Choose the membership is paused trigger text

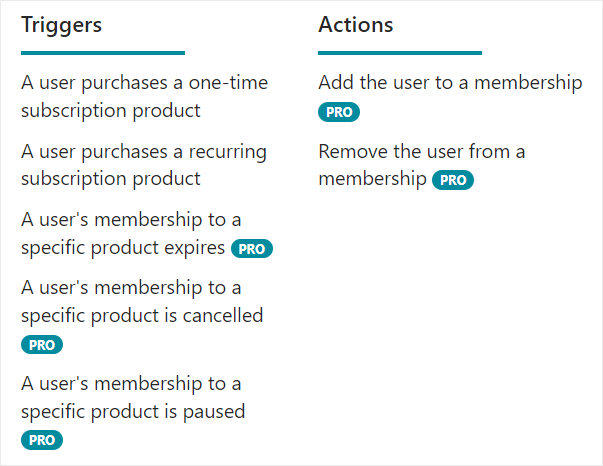coord(133,397)
